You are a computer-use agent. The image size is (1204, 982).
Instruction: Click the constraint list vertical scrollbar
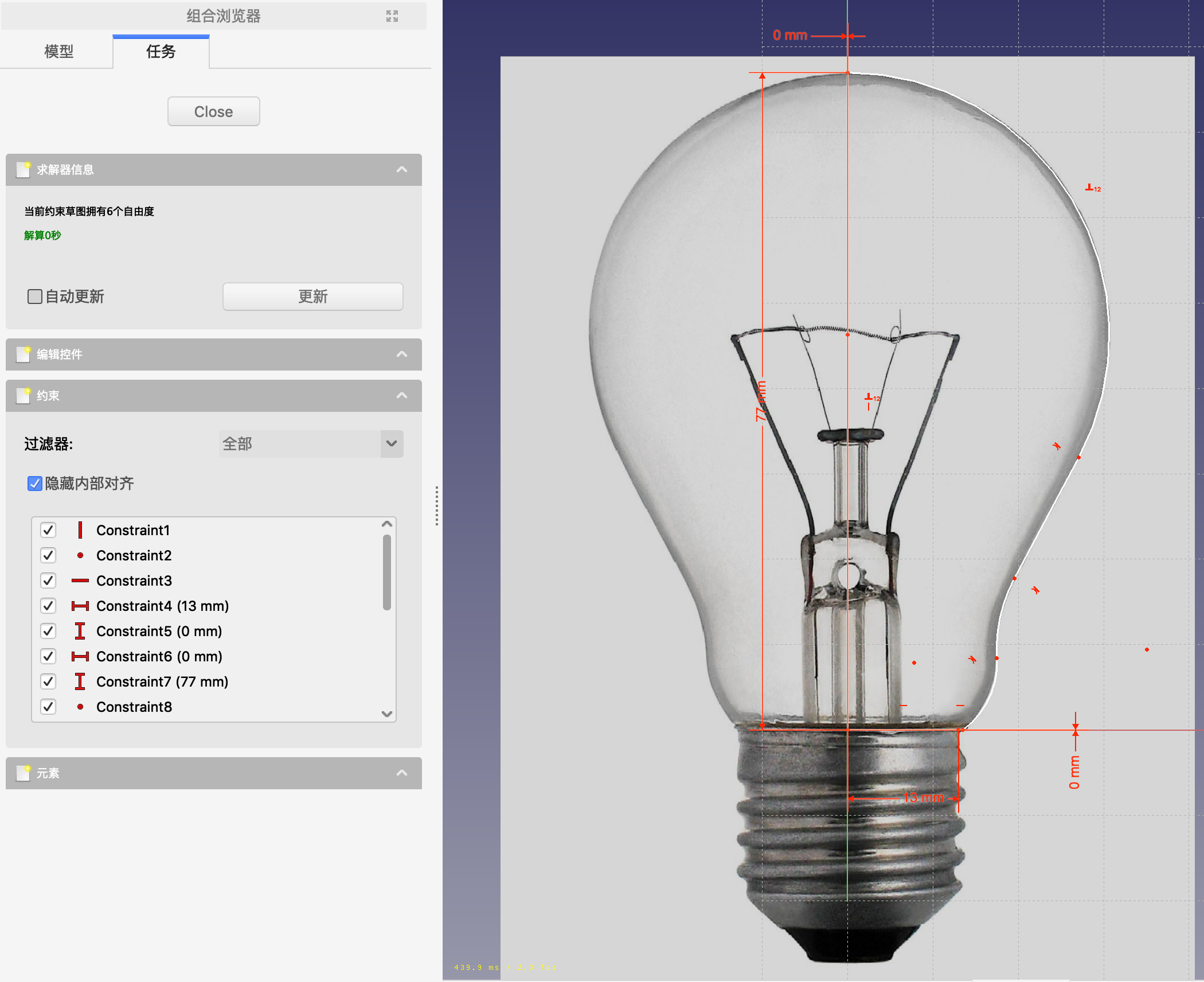387,572
